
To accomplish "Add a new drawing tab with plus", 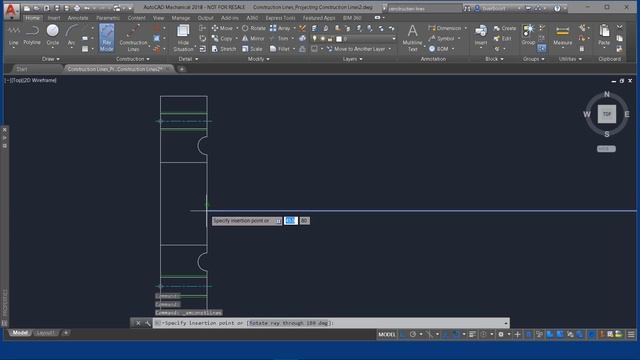I will pos(182,69).
